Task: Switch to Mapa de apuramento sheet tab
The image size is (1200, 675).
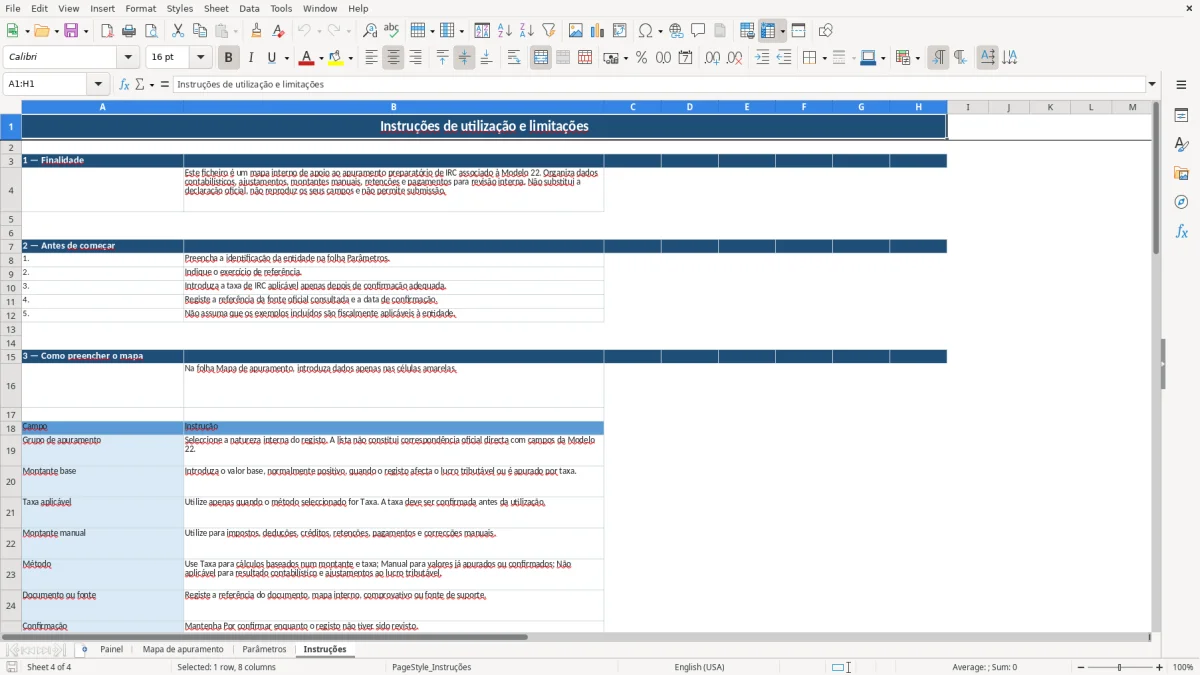Action: click(183, 649)
